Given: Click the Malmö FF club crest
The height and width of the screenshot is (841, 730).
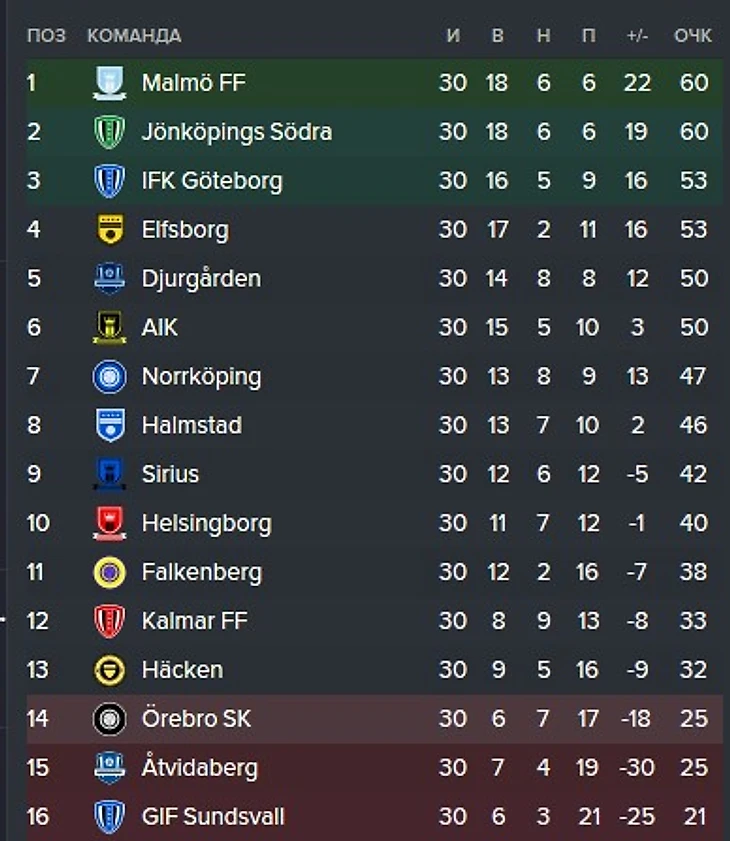Looking at the screenshot, I should 109,83.
